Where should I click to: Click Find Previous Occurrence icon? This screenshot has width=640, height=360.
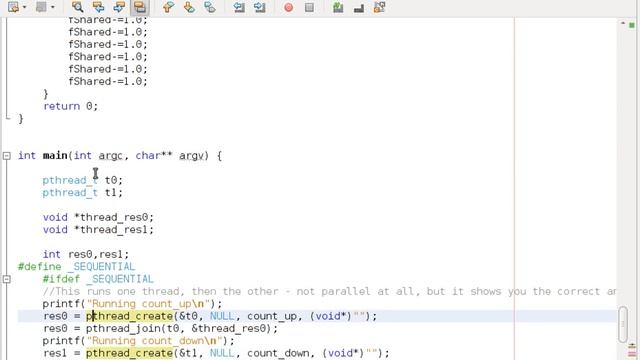[x=98, y=7]
